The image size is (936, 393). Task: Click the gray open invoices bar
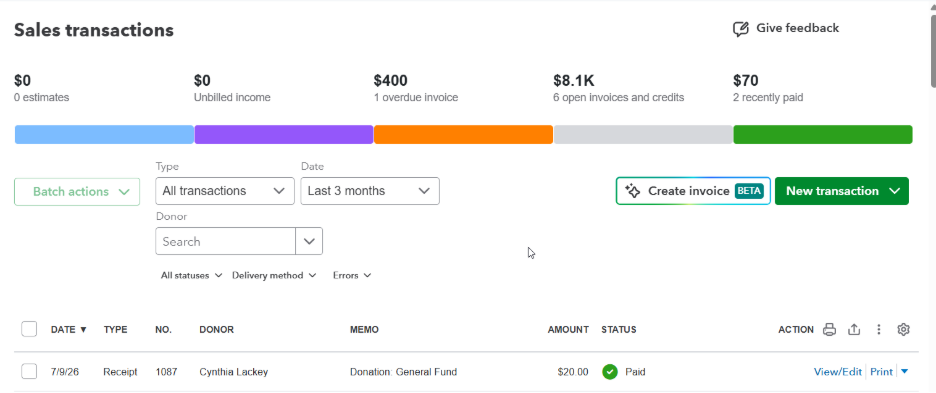pos(643,134)
